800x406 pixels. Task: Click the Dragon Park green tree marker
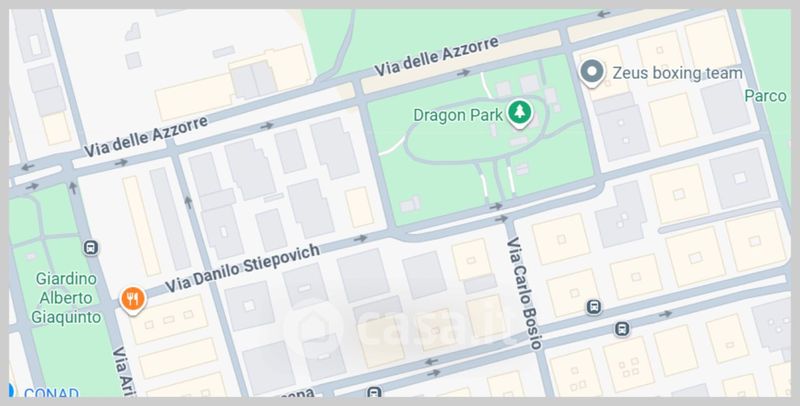pyautogui.click(x=519, y=112)
